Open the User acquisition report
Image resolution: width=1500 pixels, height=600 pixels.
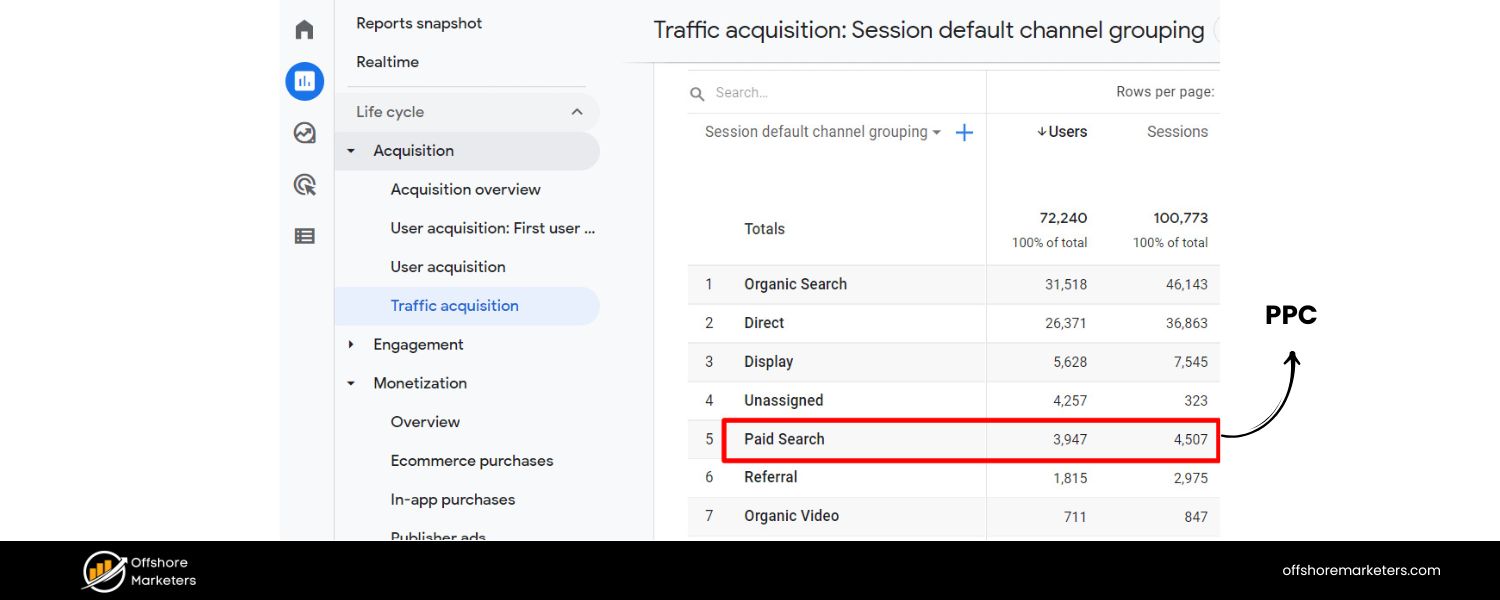[x=448, y=266]
